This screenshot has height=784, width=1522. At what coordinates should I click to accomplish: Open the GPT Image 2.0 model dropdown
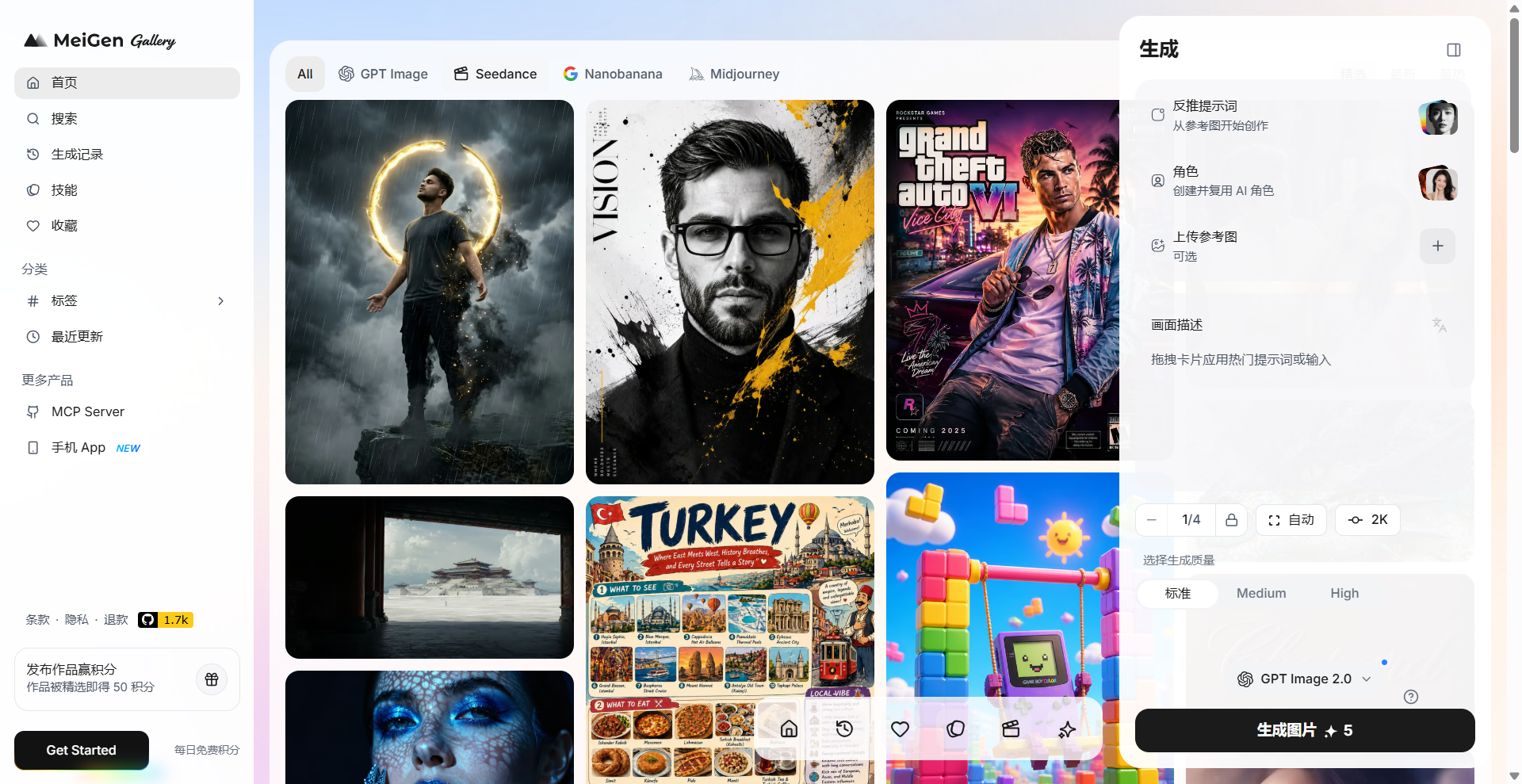pyautogui.click(x=1304, y=679)
